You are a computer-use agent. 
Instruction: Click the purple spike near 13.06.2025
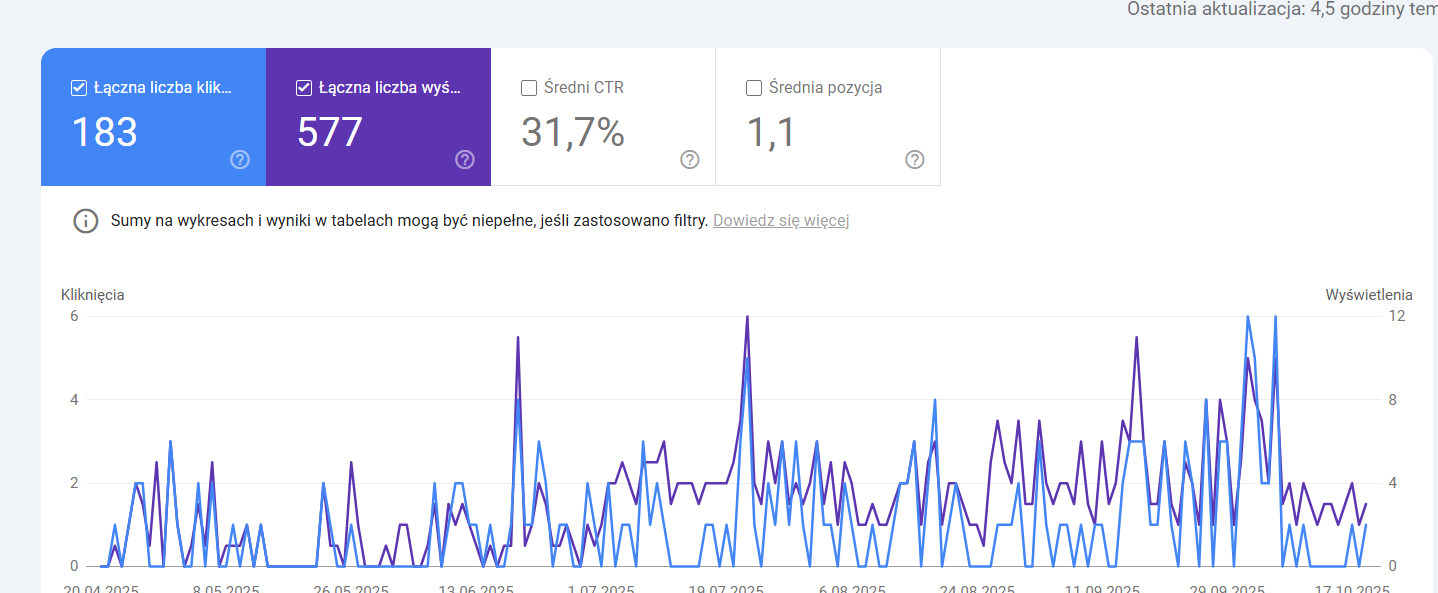518,339
